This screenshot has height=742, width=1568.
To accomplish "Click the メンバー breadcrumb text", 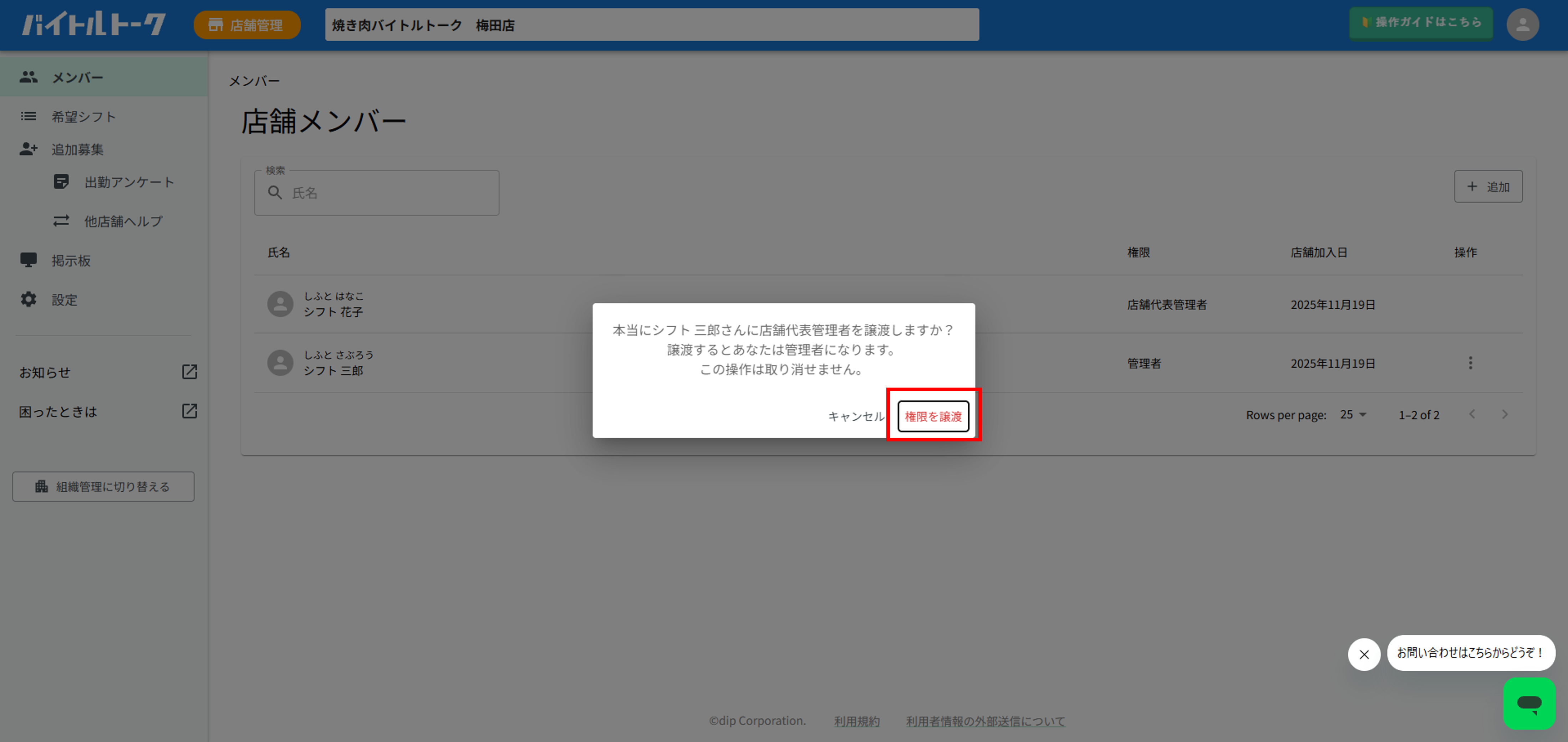I will click(x=254, y=81).
